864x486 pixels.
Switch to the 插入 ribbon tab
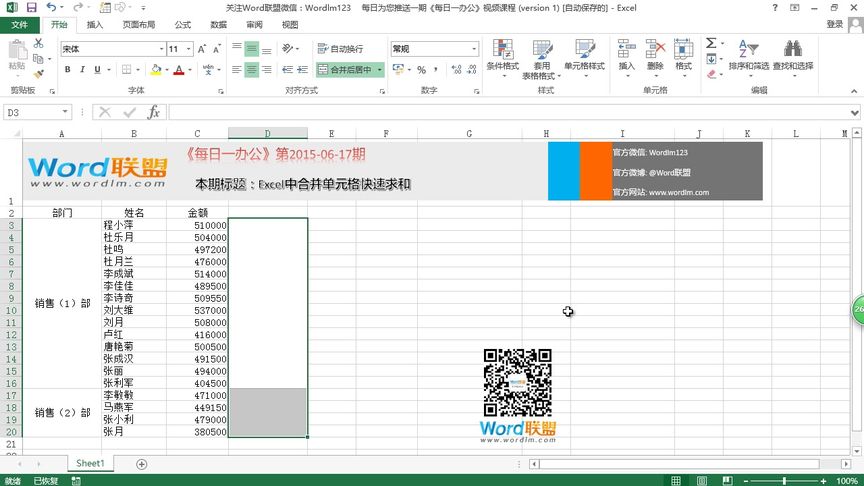pos(95,25)
